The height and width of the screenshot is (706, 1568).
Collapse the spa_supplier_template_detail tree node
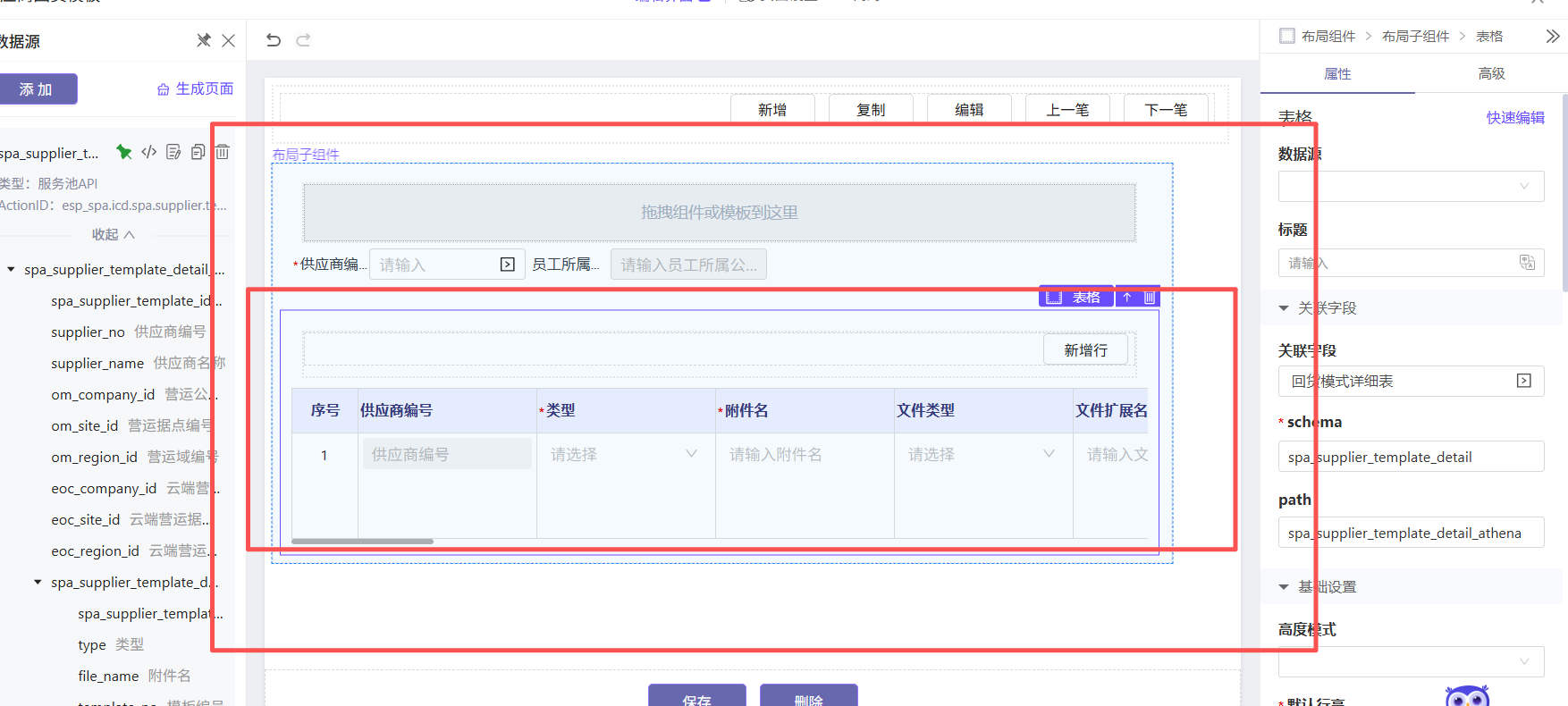[12, 269]
